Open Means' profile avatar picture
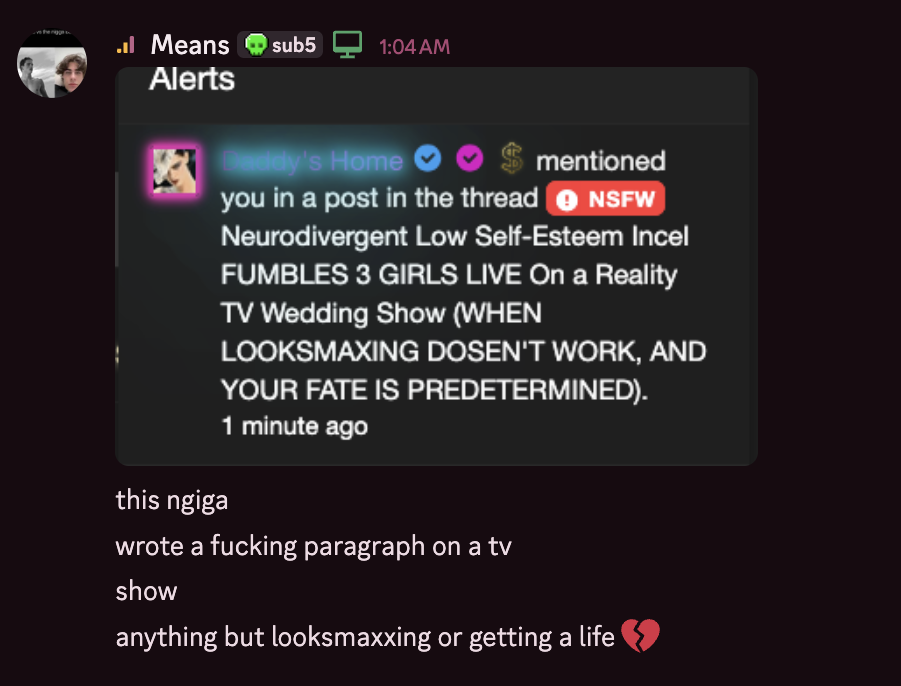The width and height of the screenshot is (901, 686). tap(52, 64)
